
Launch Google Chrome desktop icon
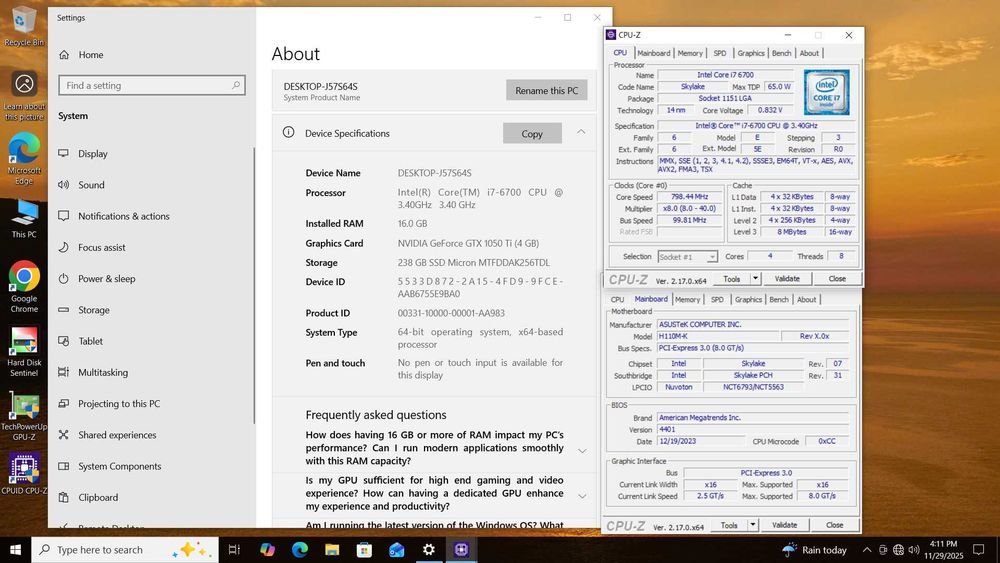(x=24, y=287)
